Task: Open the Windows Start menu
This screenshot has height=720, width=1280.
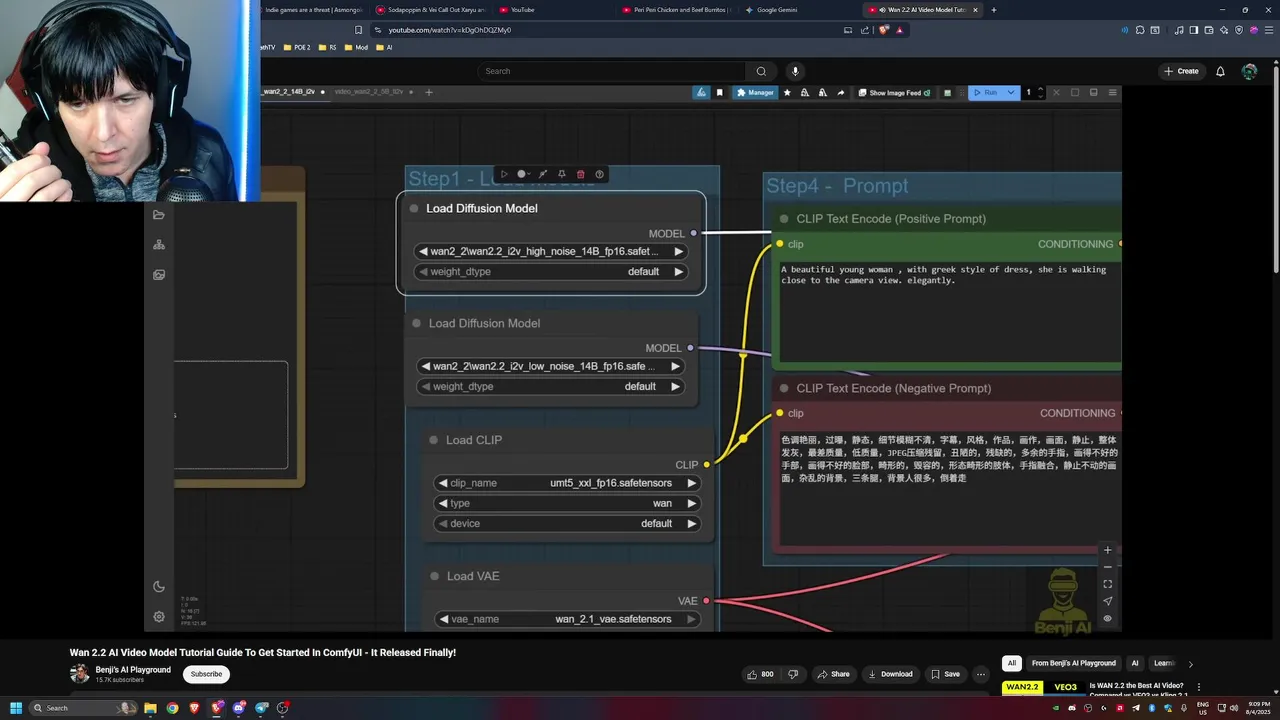Action: 15,708
